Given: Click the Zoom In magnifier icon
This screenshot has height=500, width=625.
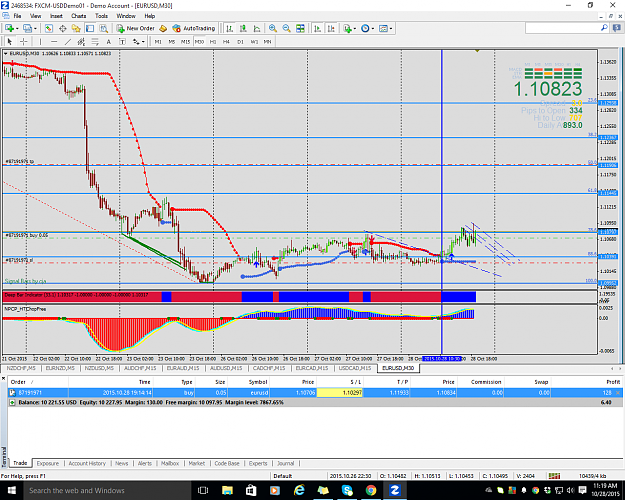Looking at the screenshot, I should click(273, 28).
